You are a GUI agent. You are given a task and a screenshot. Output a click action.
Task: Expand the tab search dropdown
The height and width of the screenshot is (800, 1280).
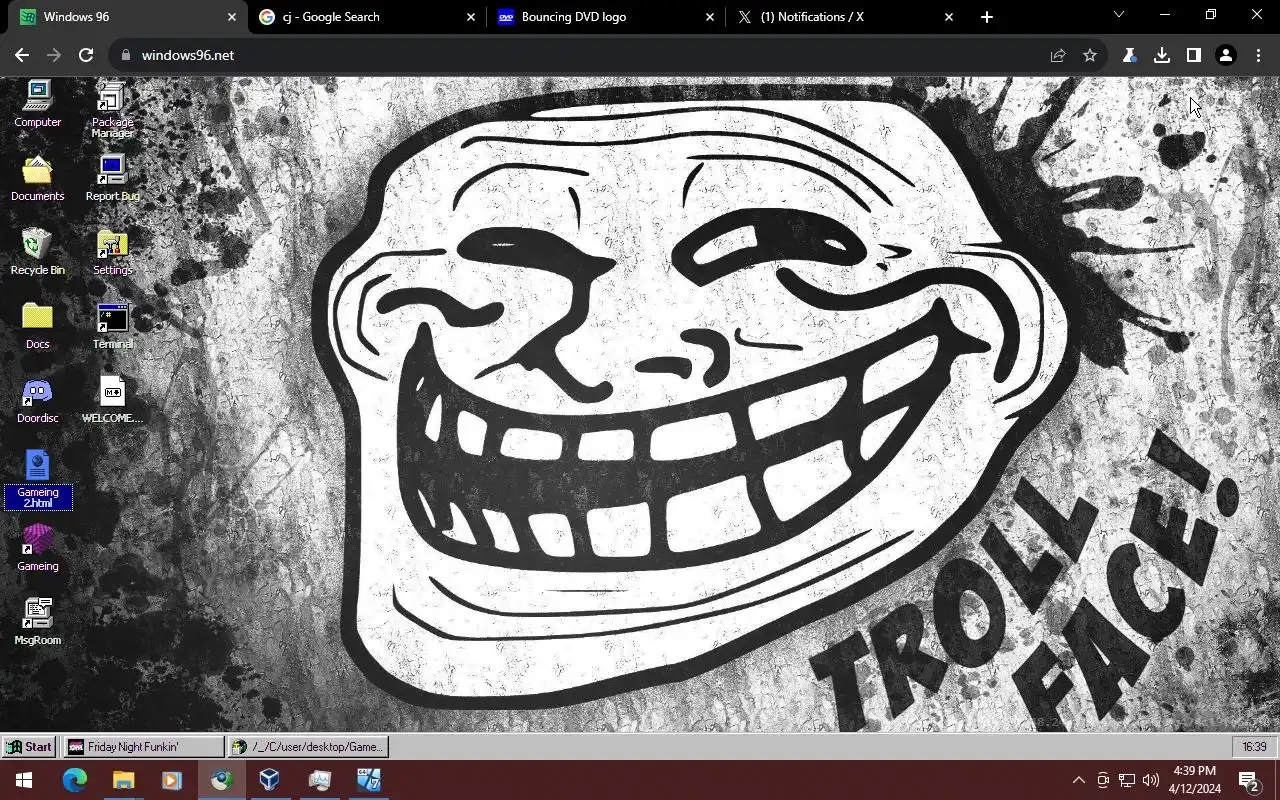point(1119,15)
